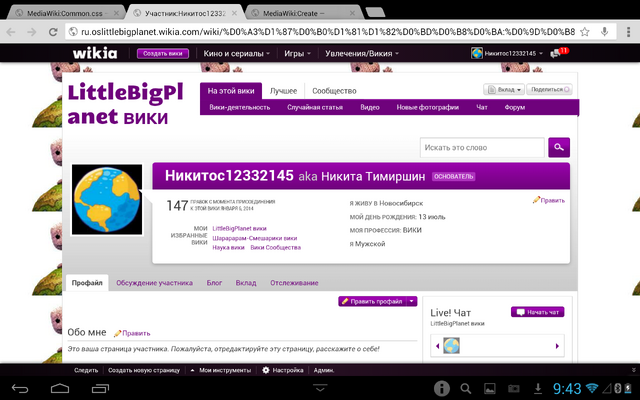Click Создать новую страницу in toolbar

pyautogui.click(x=144, y=370)
